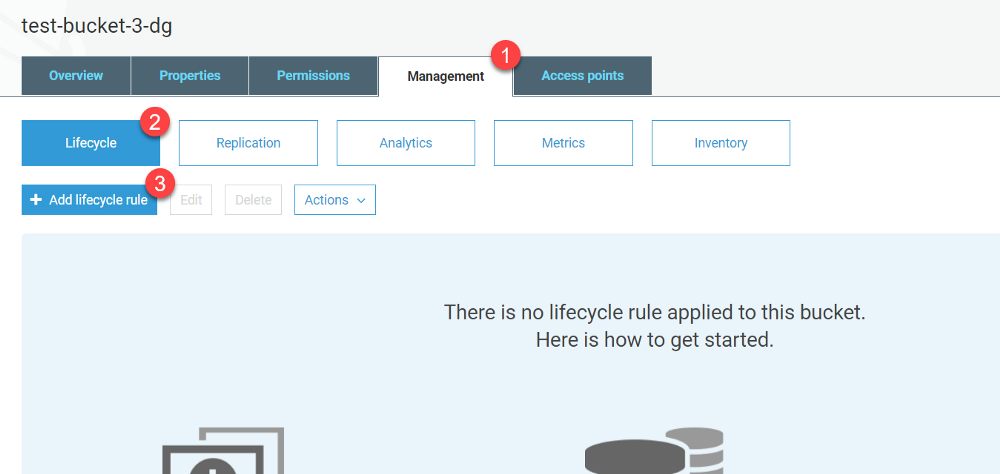Click the disabled Edit button
The image size is (1000, 474).
tap(191, 200)
